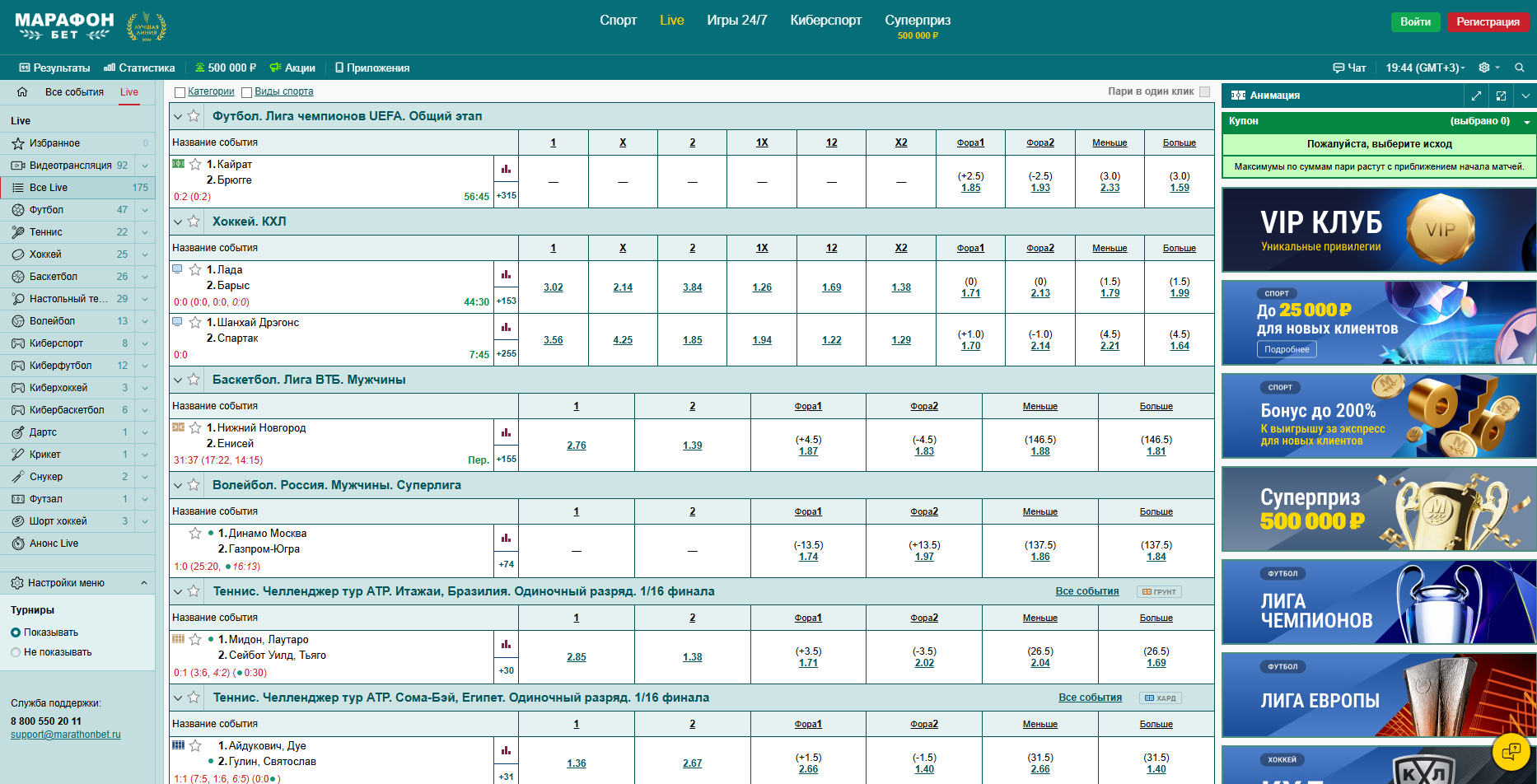The width and height of the screenshot is (1537, 784).
Task: Click the home icon in the sidebar
Action: 22,92
